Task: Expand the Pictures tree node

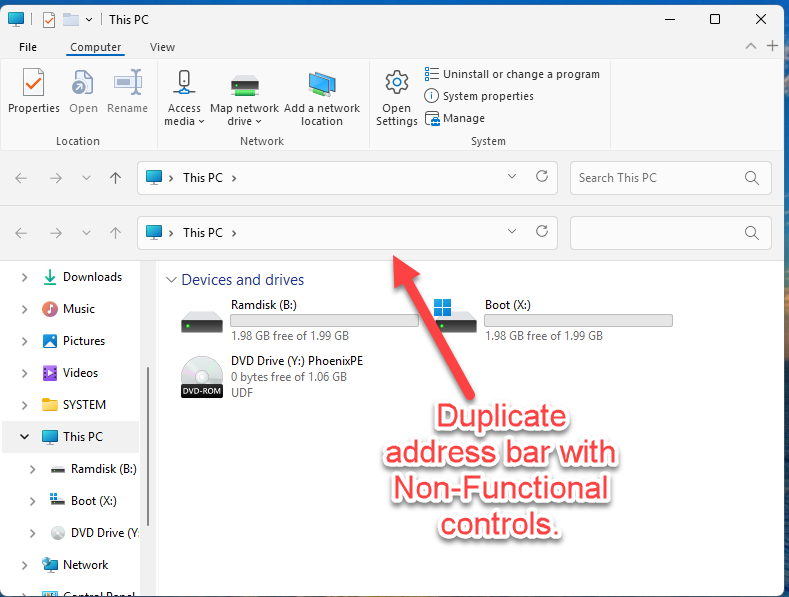Action: [24, 341]
